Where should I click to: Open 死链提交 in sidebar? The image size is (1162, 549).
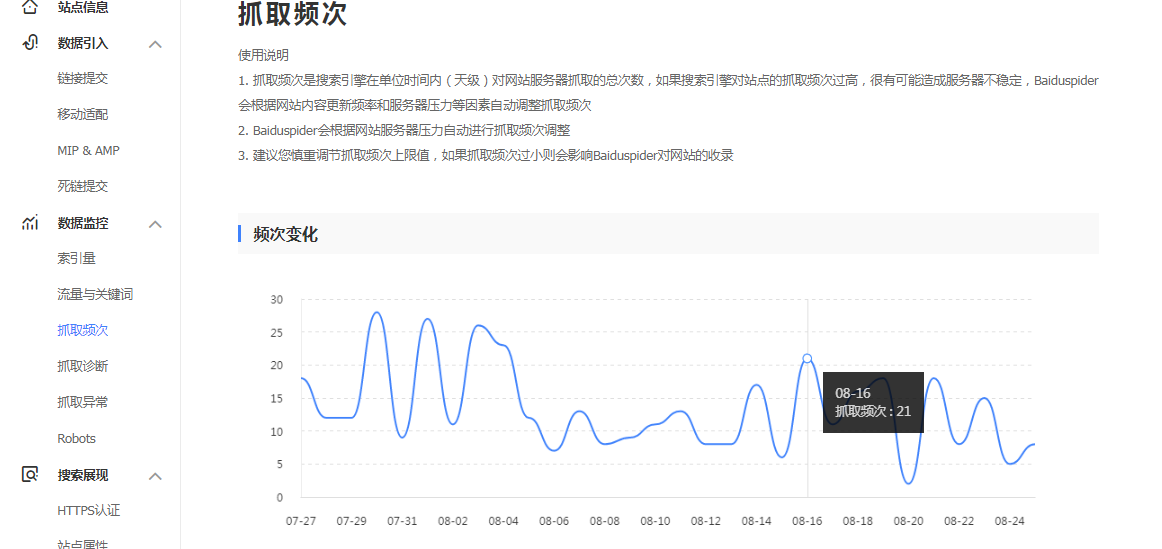coord(82,186)
